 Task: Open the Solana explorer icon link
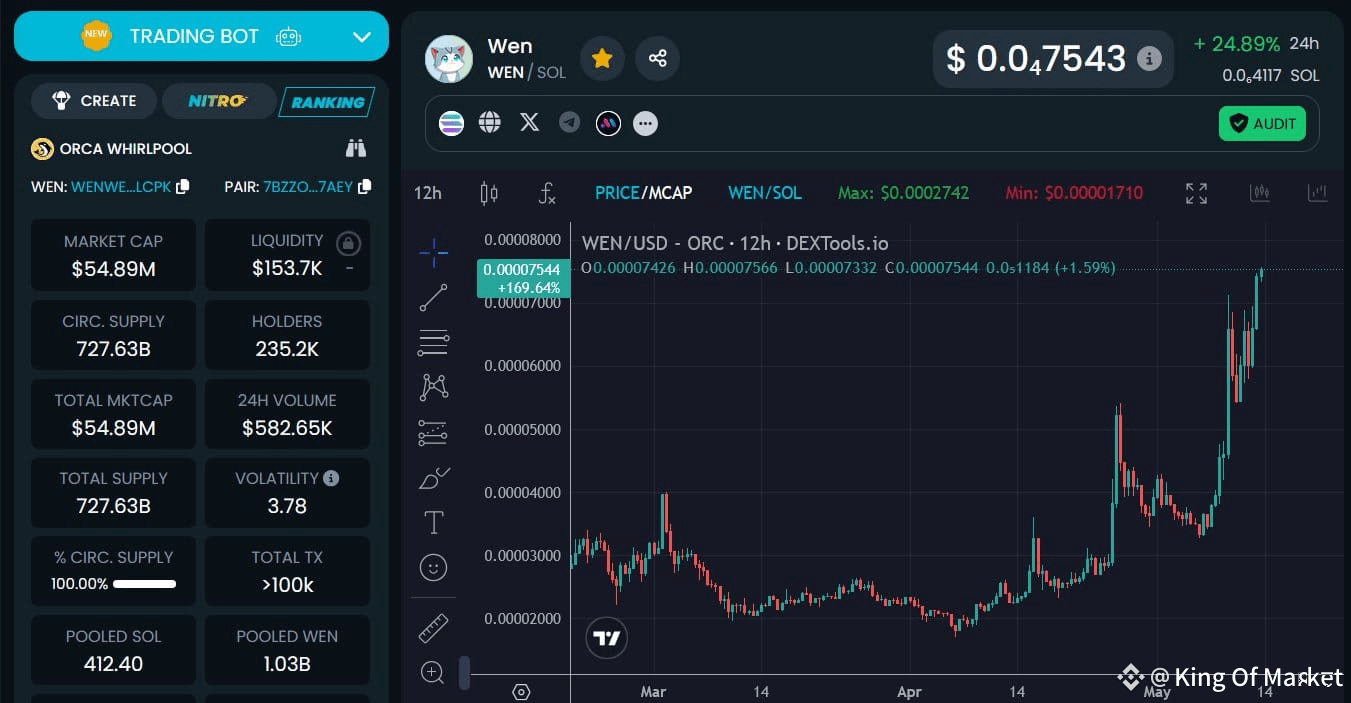tap(451, 123)
